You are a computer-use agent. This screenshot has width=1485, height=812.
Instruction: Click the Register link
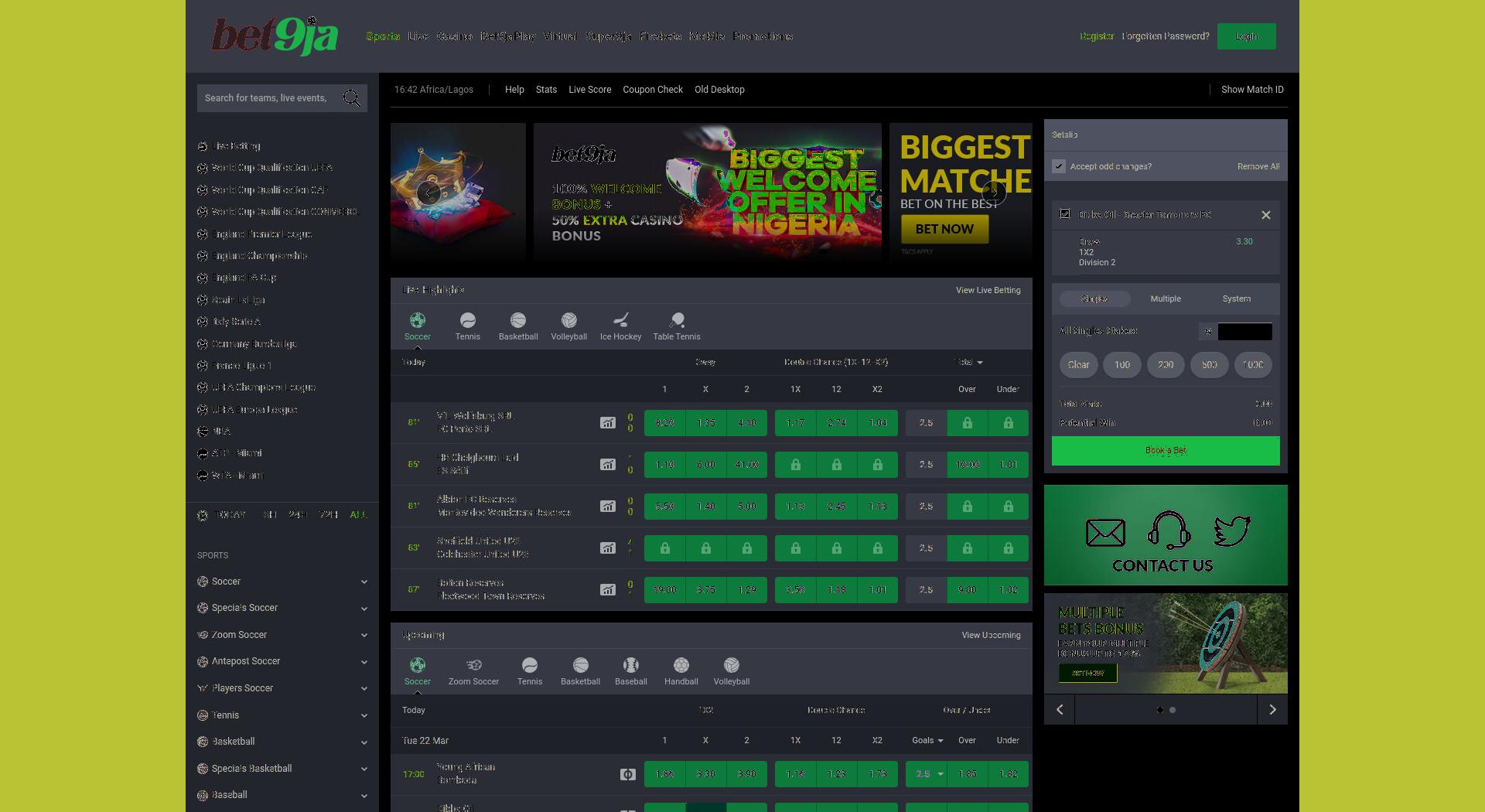click(1097, 36)
